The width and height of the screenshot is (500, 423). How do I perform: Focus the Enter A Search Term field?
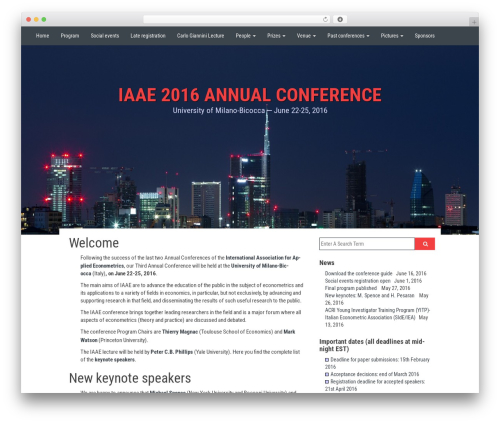367,244
